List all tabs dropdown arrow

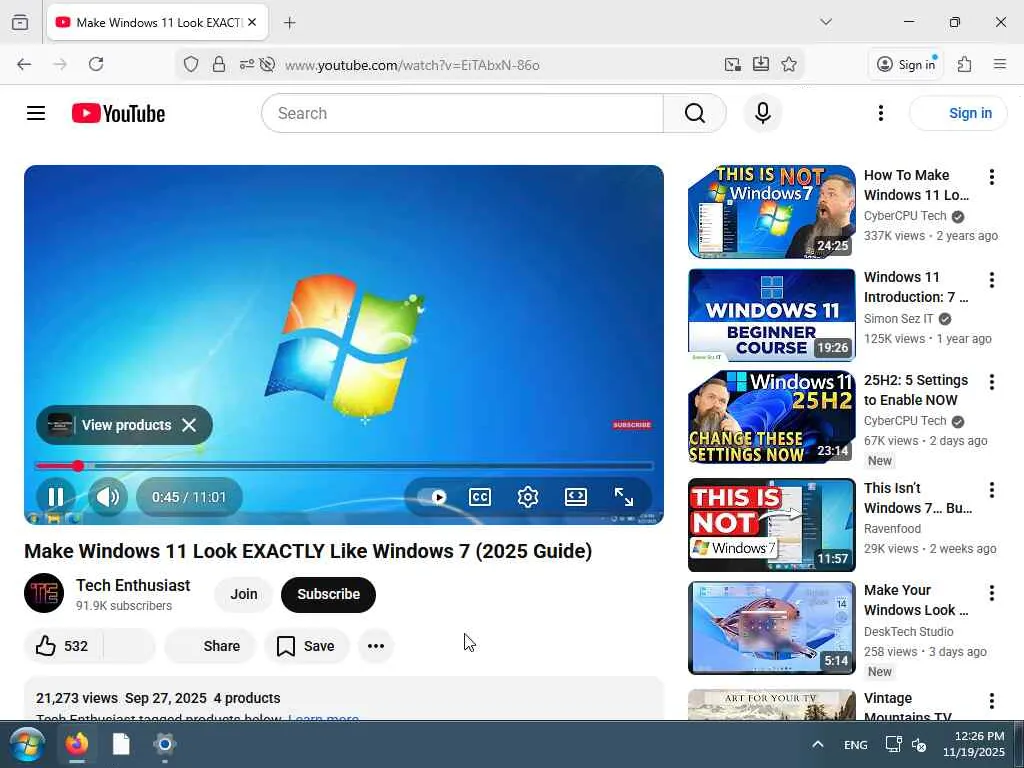(x=826, y=22)
